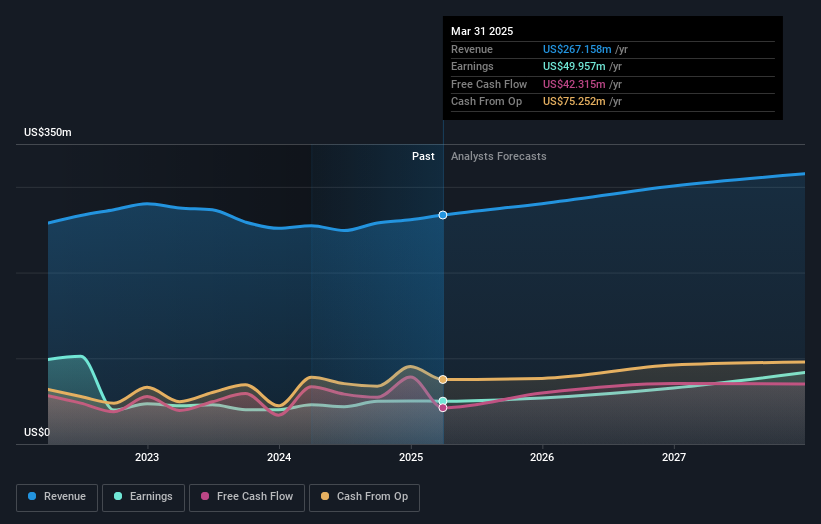Click the 2025 x-axis label

pyautogui.click(x=411, y=457)
